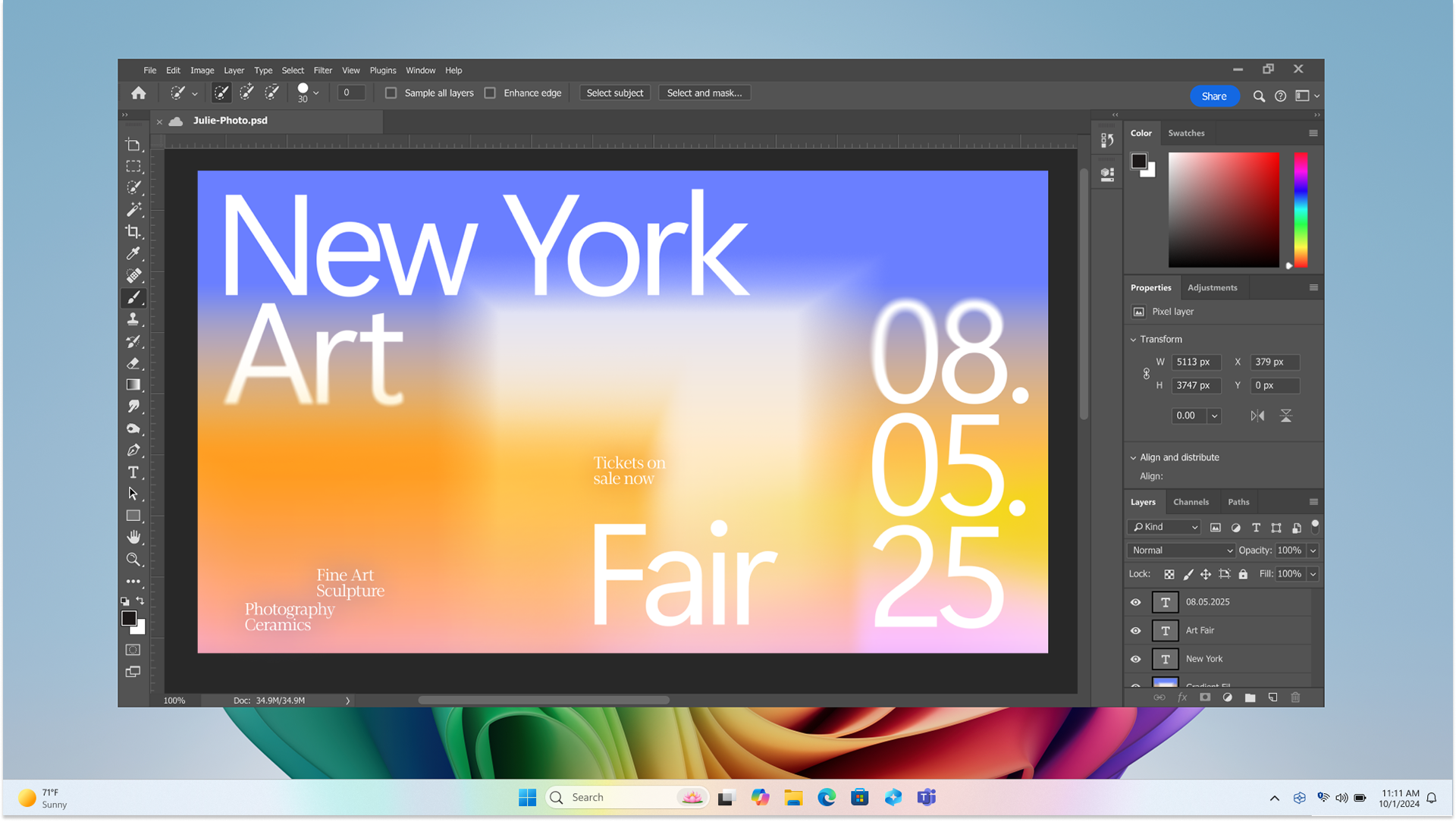Image resolution: width=1456 pixels, height=822 pixels.
Task: Add a layer mask from Layers footer
Action: point(1205,698)
